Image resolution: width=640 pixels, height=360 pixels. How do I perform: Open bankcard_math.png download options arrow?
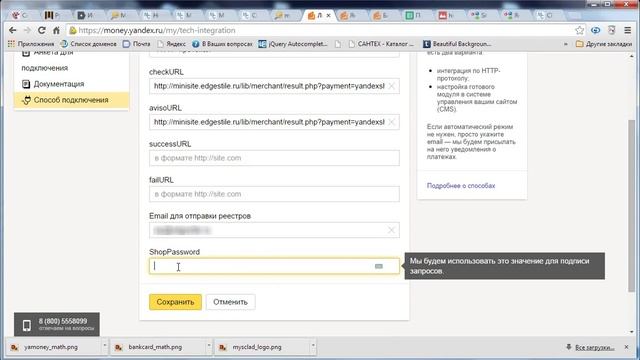(x=209, y=347)
